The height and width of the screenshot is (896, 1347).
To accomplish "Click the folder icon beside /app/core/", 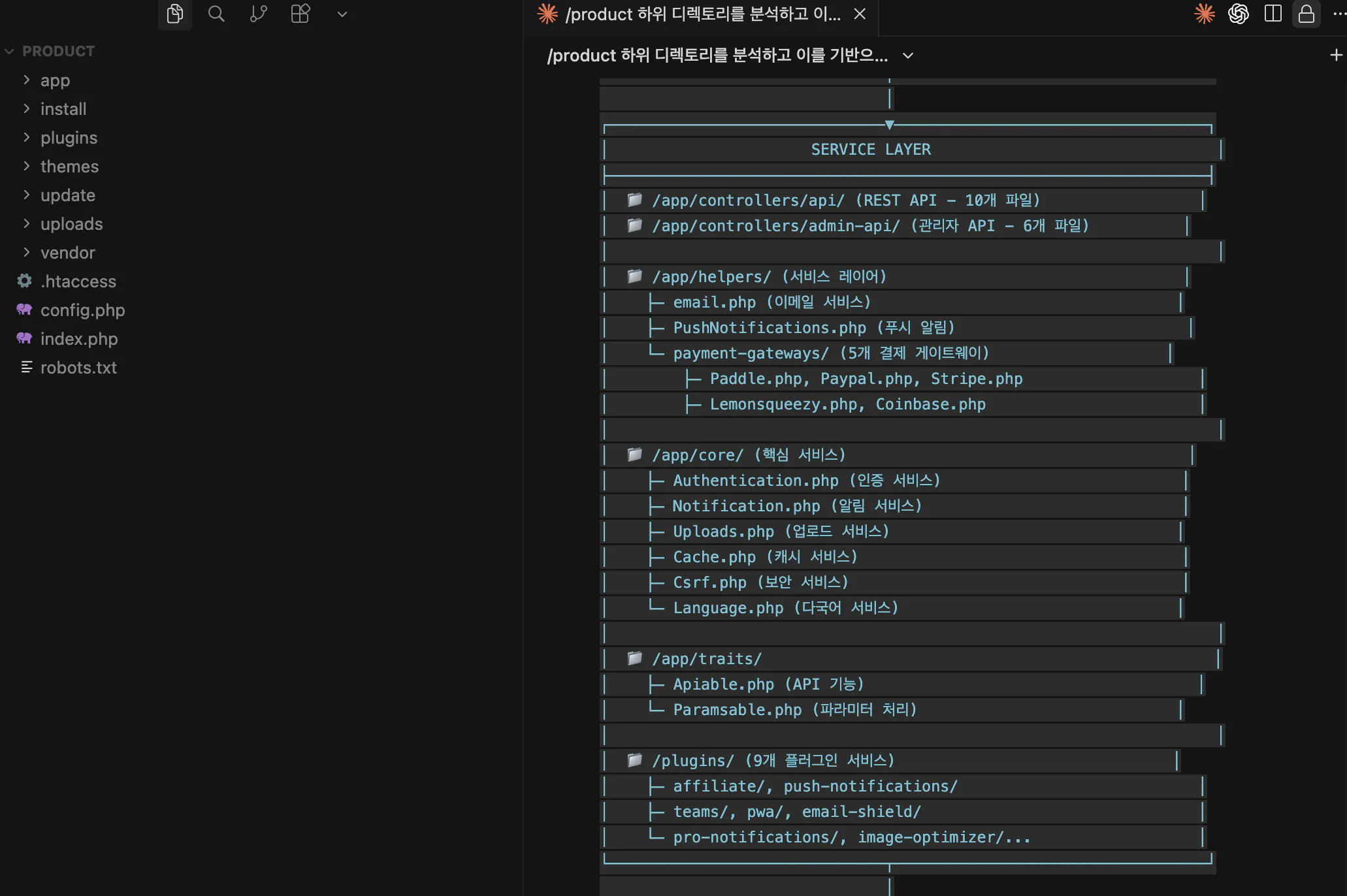I will click(x=634, y=455).
